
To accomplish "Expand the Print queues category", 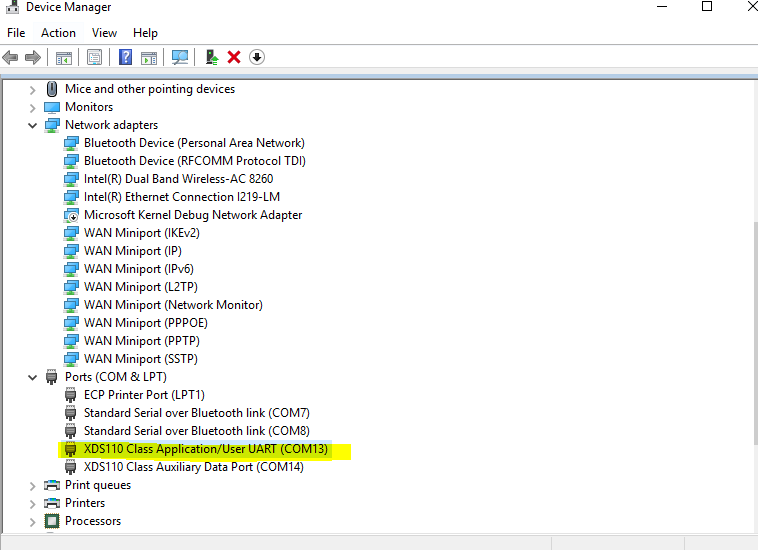I will pyautogui.click(x=32, y=486).
